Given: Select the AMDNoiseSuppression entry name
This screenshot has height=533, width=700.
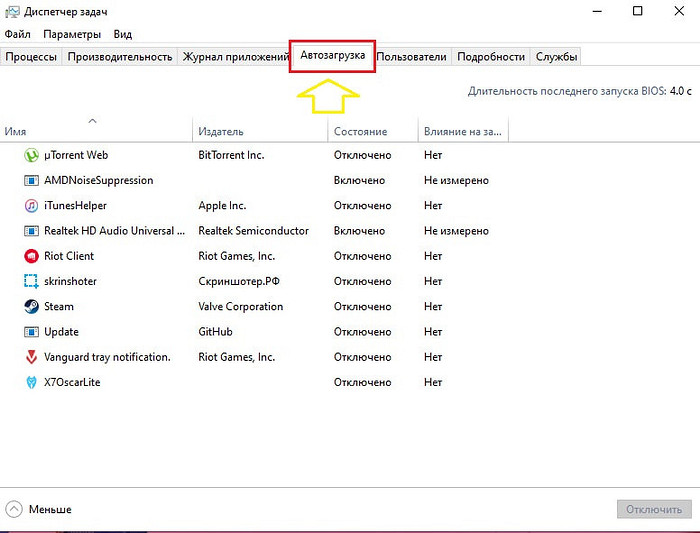Looking at the screenshot, I should pos(99,180).
